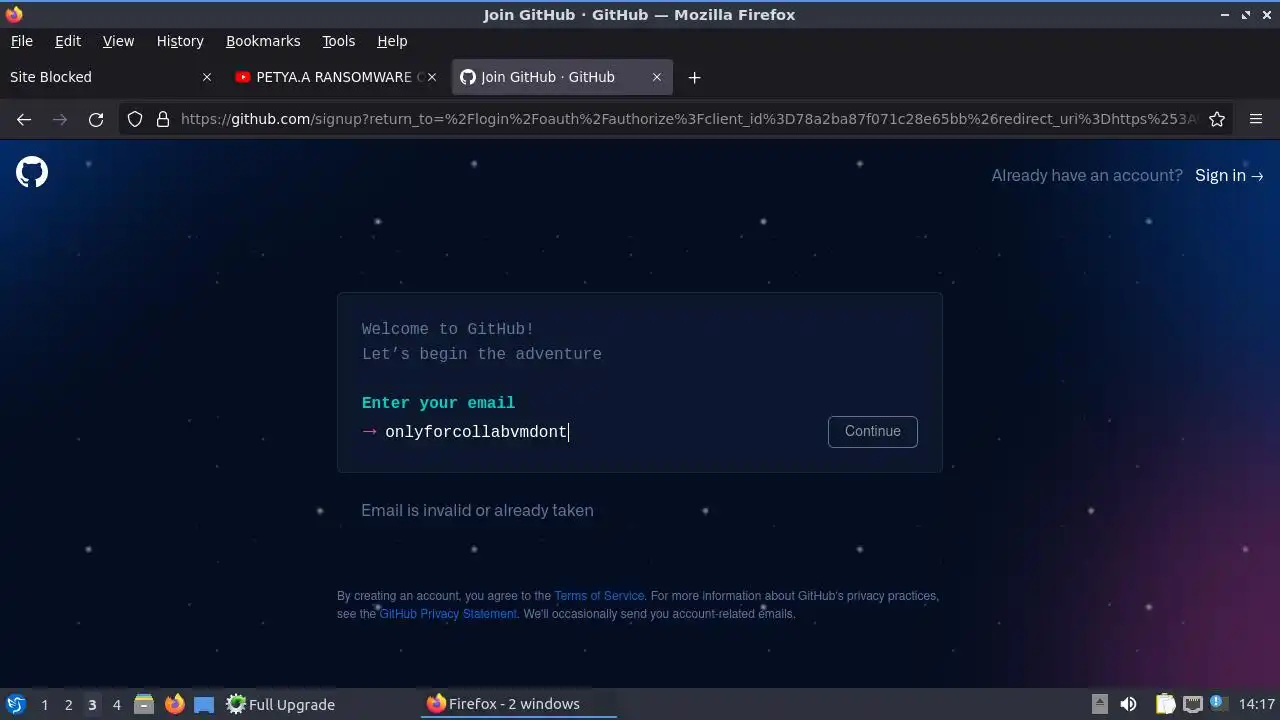Open the file manager from the taskbar
Image resolution: width=1280 pixels, height=720 pixels.
pyautogui.click(x=144, y=704)
